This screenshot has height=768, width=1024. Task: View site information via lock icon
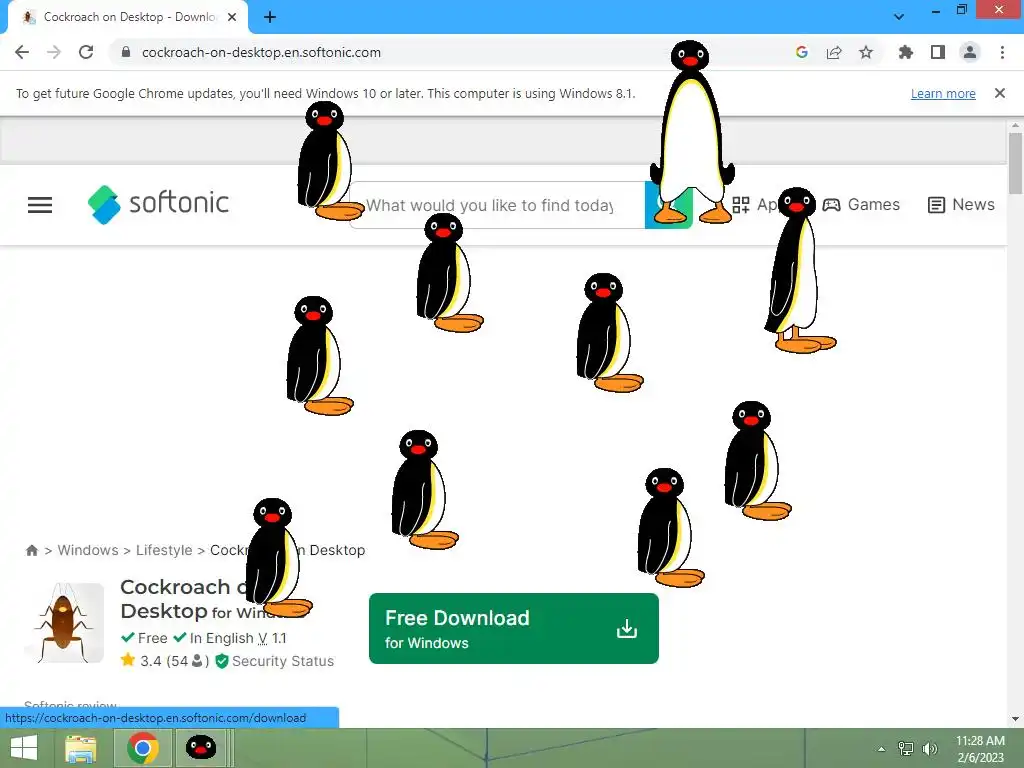[x=126, y=52]
